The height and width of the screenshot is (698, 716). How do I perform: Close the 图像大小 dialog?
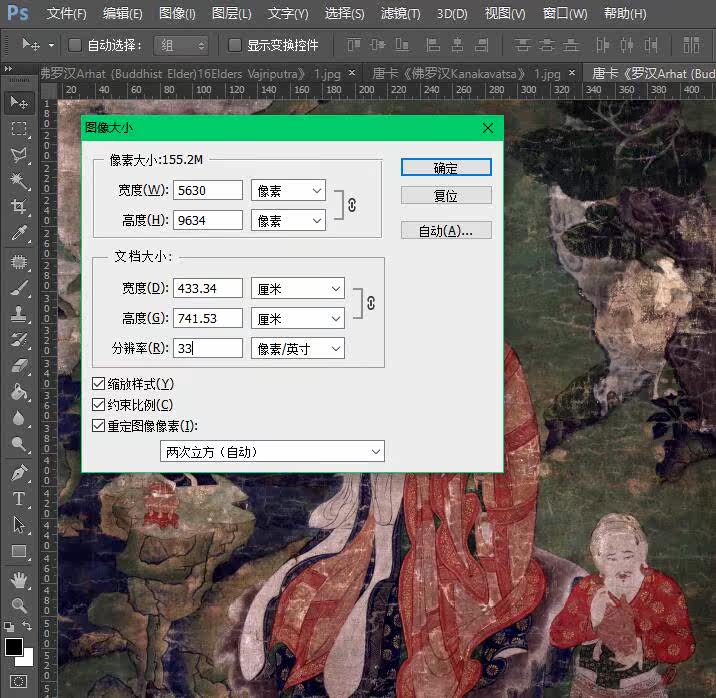coord(488,128)
